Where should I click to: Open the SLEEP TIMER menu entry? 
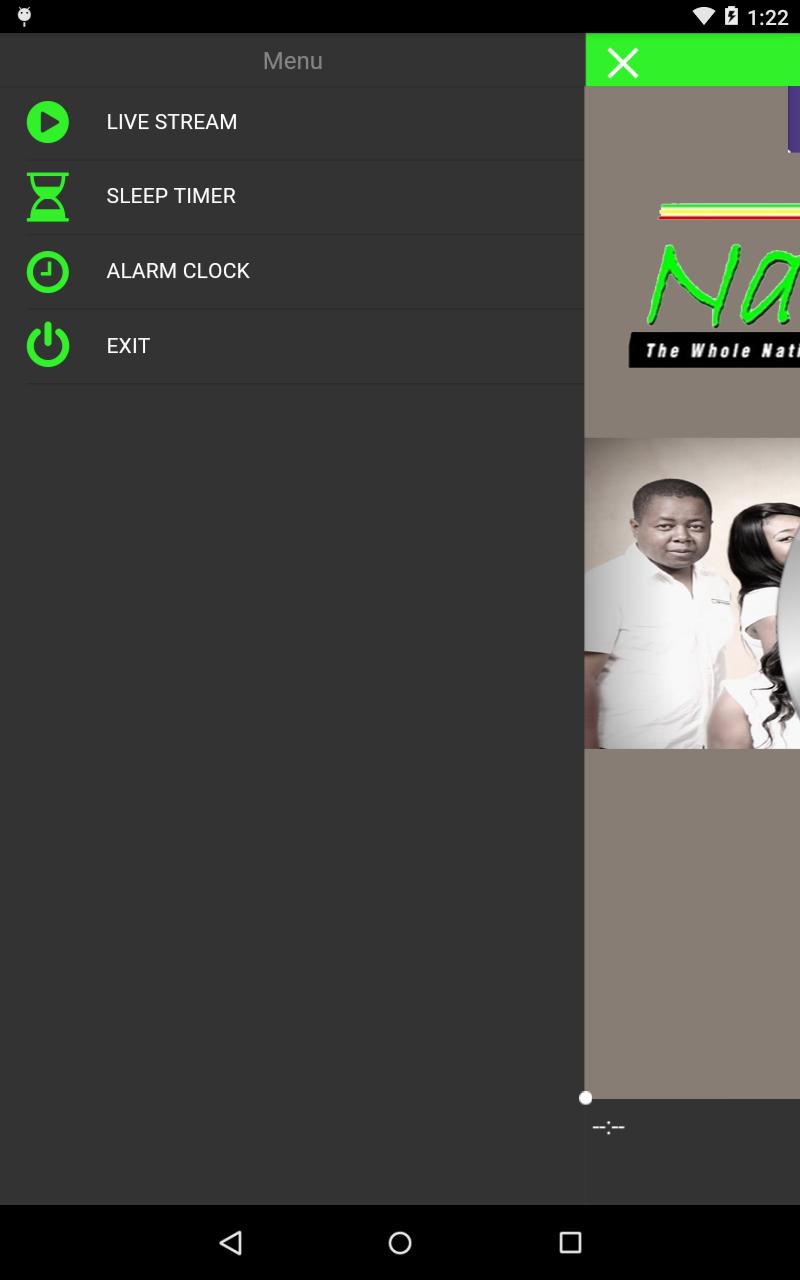pyautogui.click(x=171, y=196)
